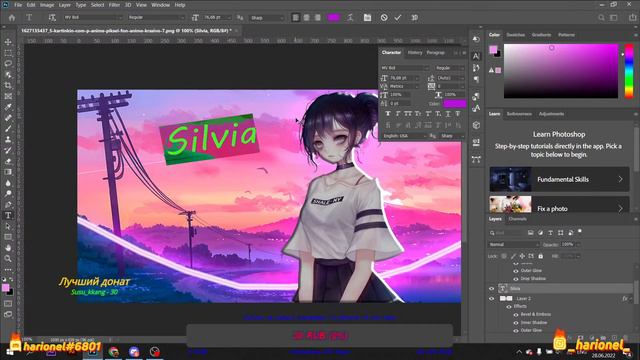Image resolution: width=640 pixels, height=360 pixels.
Task: Switch to the Paragraph tab
Action: point(436,53)
